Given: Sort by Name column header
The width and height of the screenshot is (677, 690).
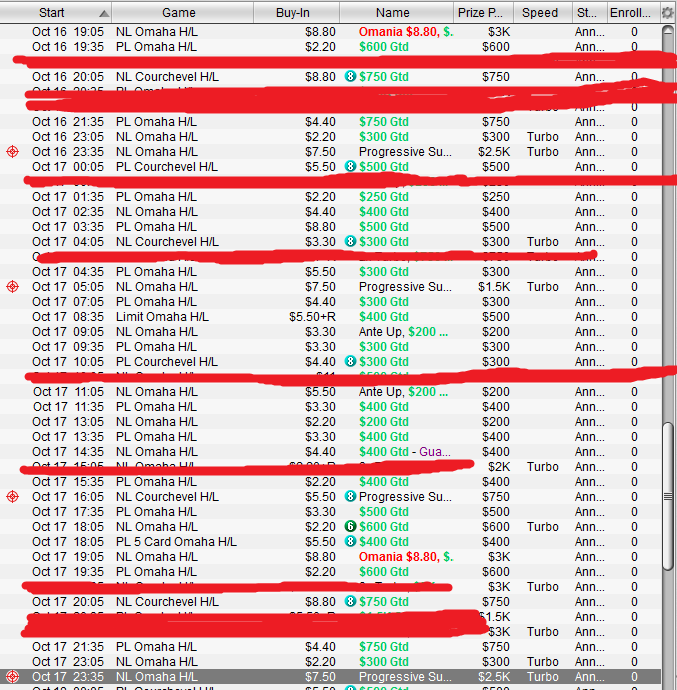Looking at the screenshot, I should pos(396,12).
